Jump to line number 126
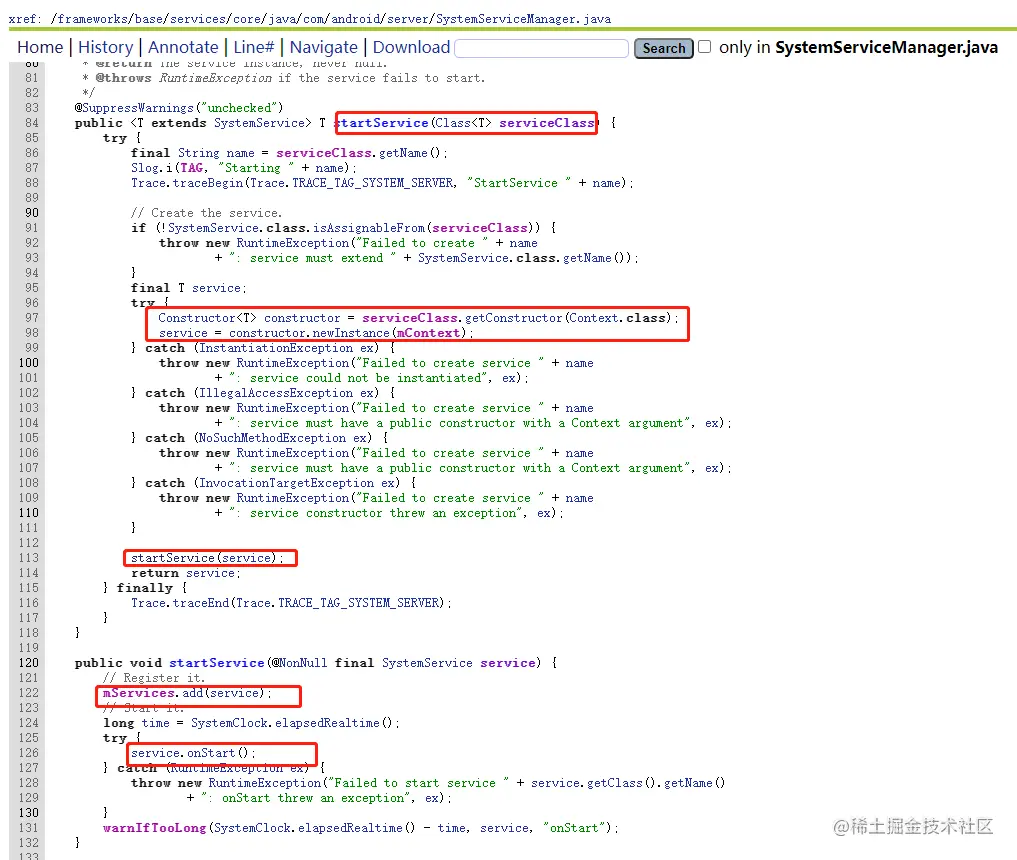Viewport: 1017px width, 860px height. tap(29, 753)
